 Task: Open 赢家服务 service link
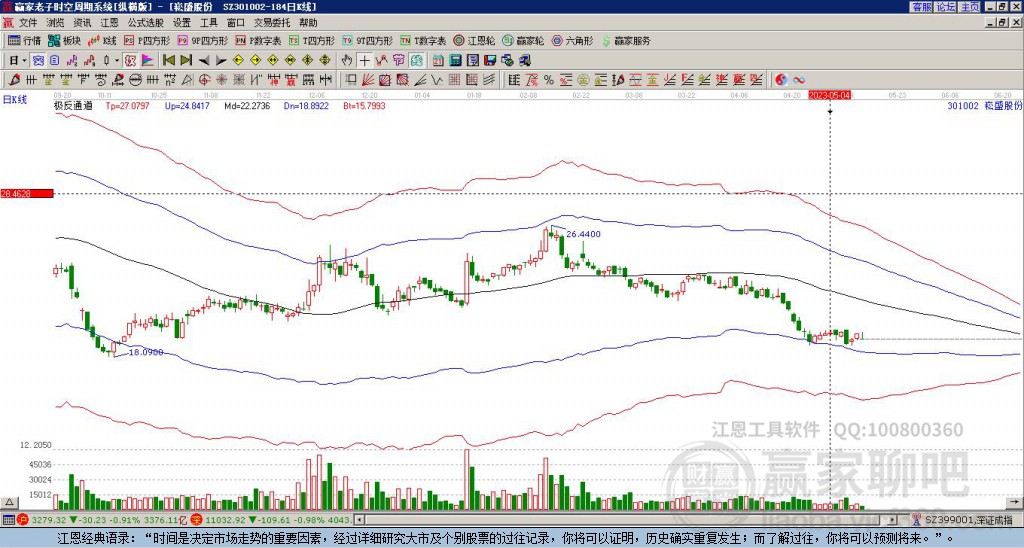click(x=626, y=40)
